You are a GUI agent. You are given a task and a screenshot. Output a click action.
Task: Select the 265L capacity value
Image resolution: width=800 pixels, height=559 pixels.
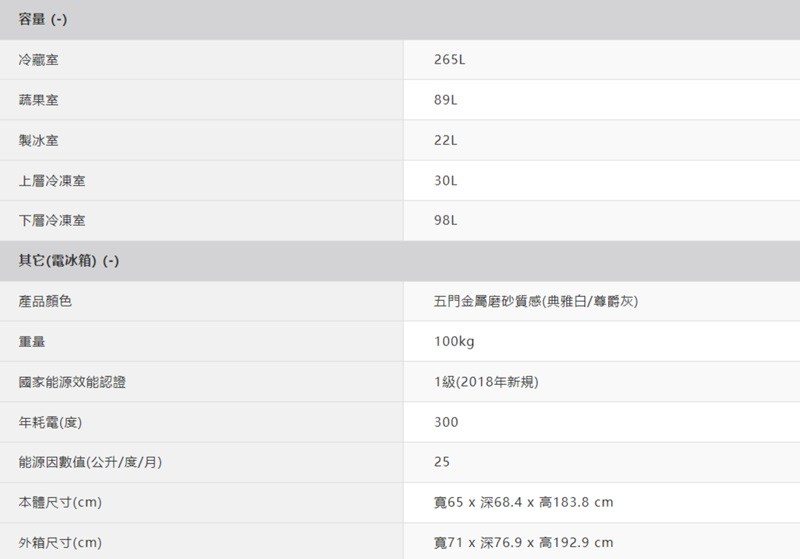[450, 60]
